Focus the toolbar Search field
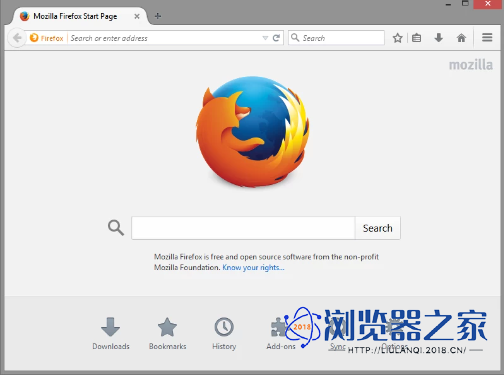The image size is (504, 376). pyautogui.click(x=336, y=38)
